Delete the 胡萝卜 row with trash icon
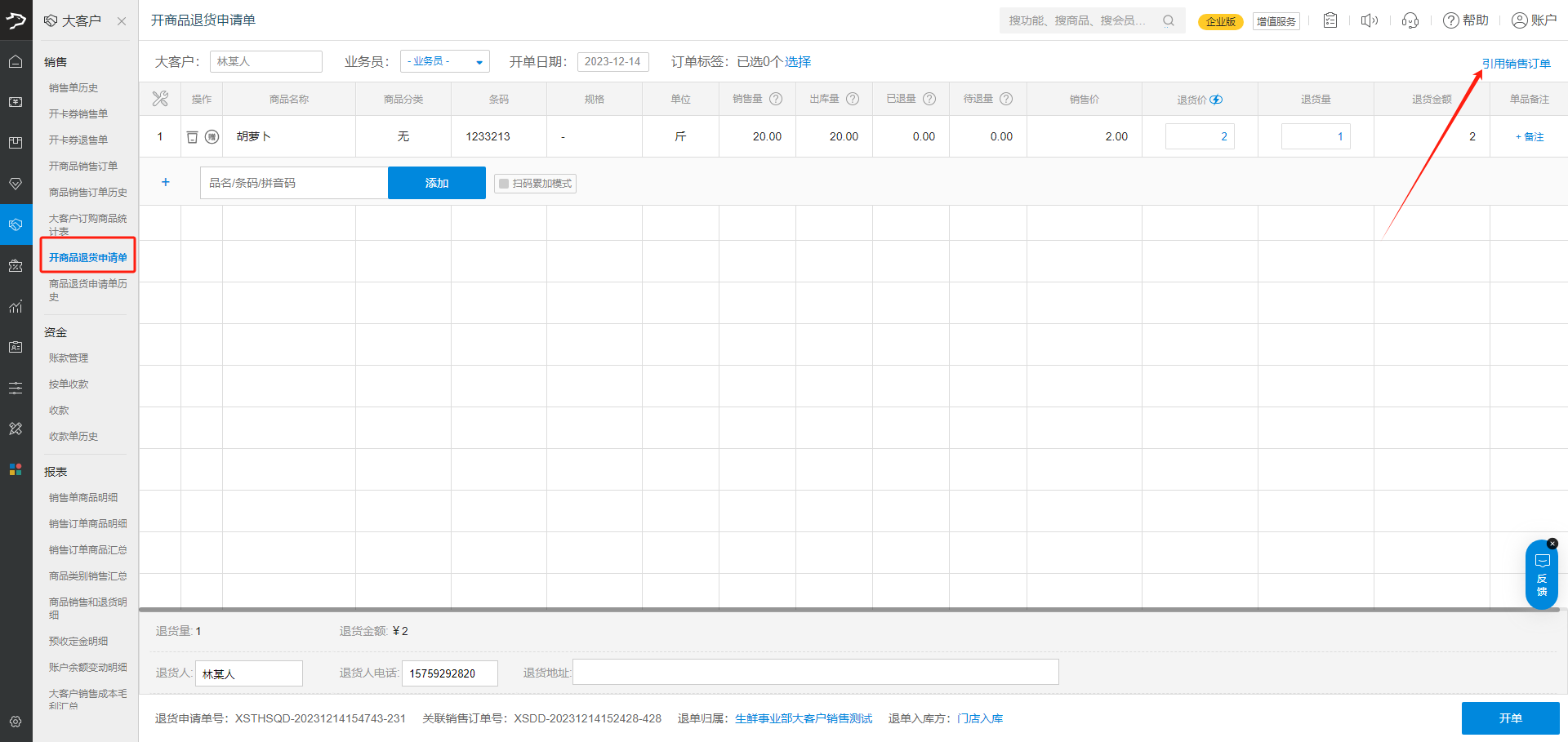The width and height of the screenshot is (1568, 742). pyautogui.click(x=193, y=137)
